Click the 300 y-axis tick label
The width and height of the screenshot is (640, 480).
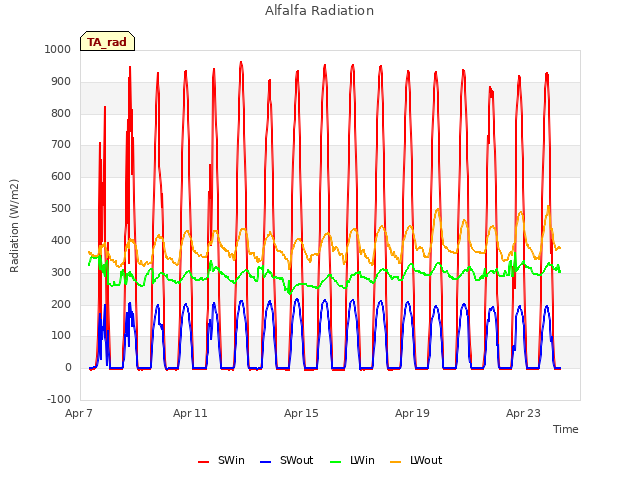click(x=61, y=272)
